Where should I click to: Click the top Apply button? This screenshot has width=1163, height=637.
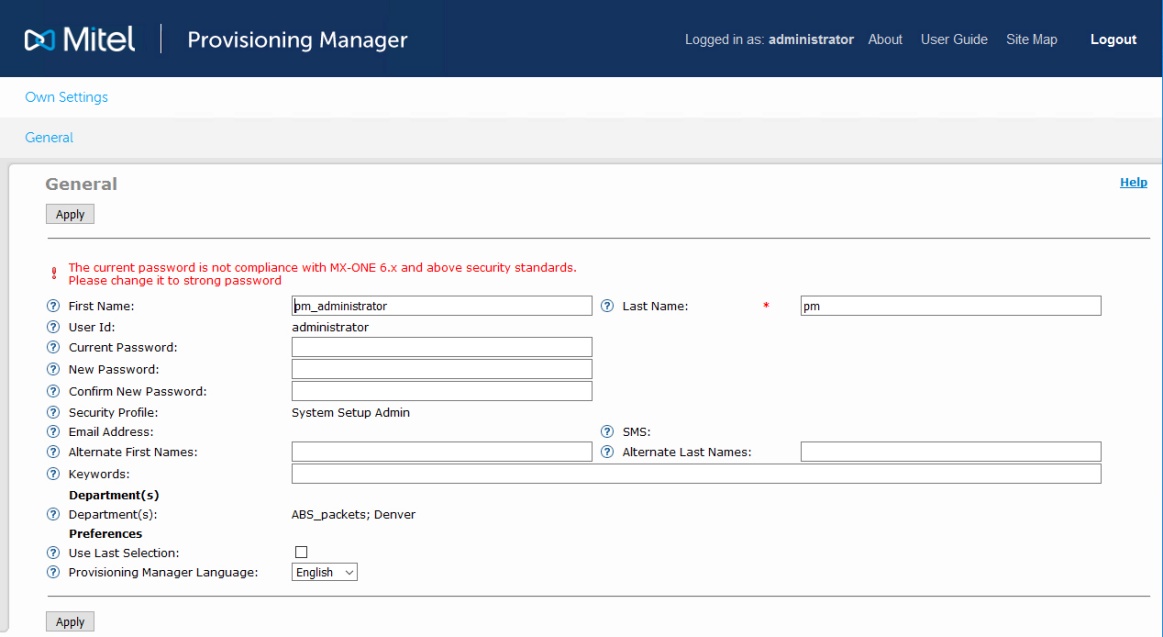click(70, 215)
